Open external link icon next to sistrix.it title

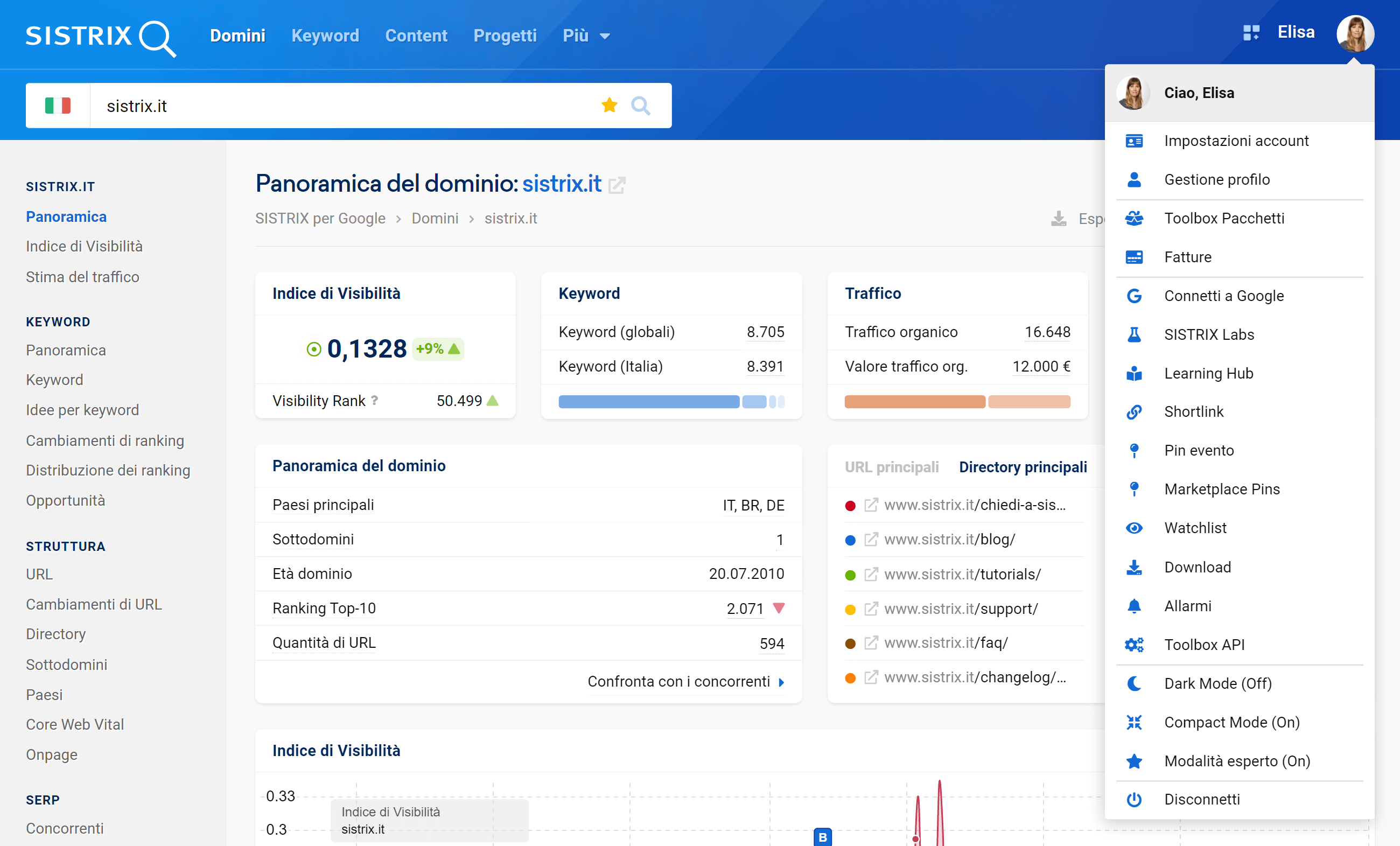coord(617,185)
